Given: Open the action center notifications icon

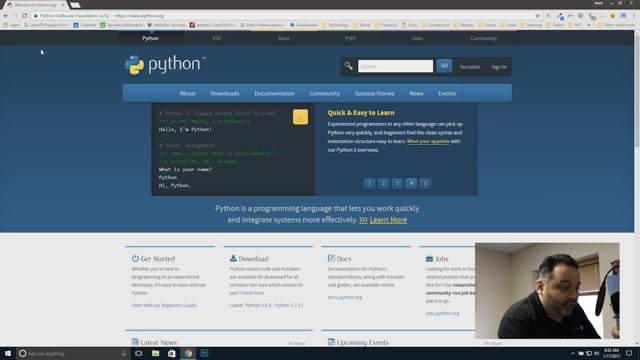Looking at the screenshot, I should coord(629,353).
